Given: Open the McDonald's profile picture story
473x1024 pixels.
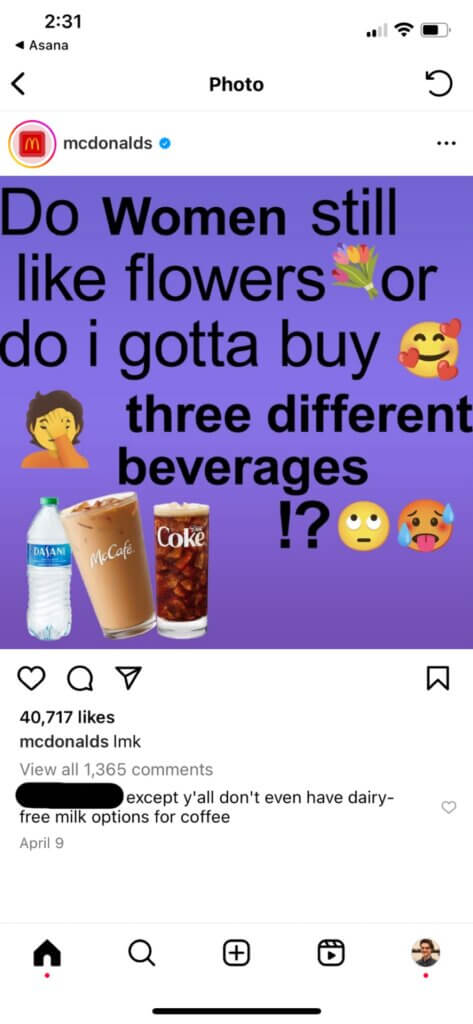Looking at the screenshot, I should tap(32, 144).
